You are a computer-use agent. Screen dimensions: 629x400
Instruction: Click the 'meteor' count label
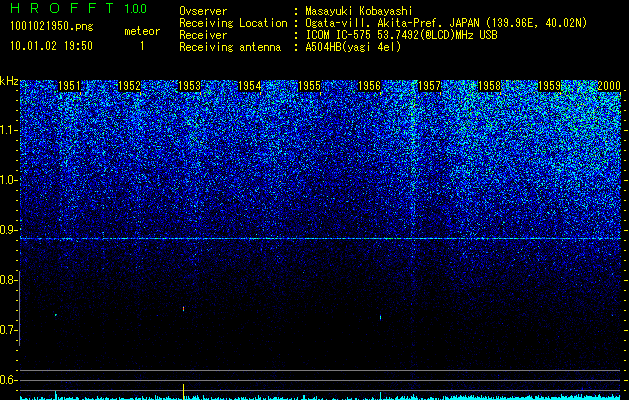click(142, 31)
